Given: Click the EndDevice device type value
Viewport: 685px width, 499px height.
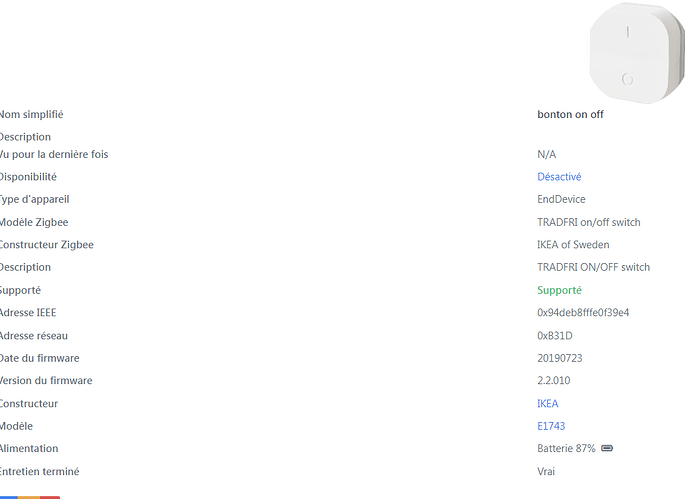Looking at the screenshot, I should pos(561,199).
